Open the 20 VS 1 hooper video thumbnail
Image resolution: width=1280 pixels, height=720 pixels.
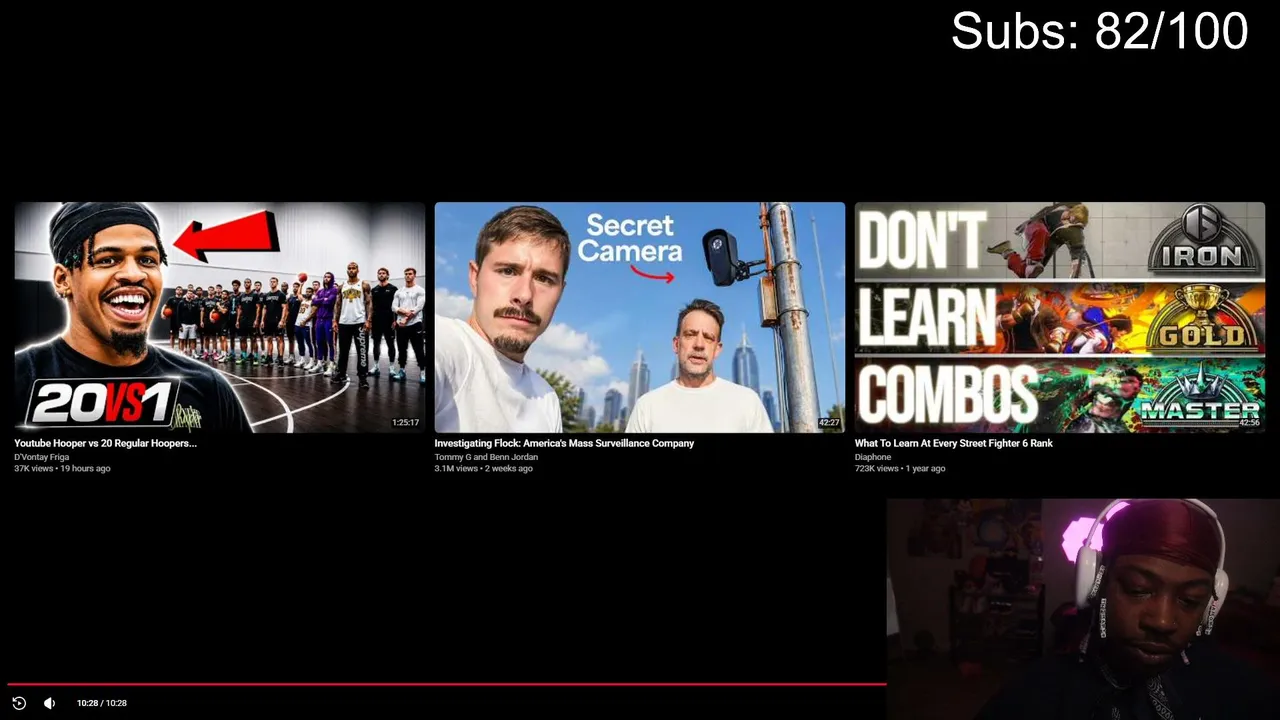[x=220, y=317]
